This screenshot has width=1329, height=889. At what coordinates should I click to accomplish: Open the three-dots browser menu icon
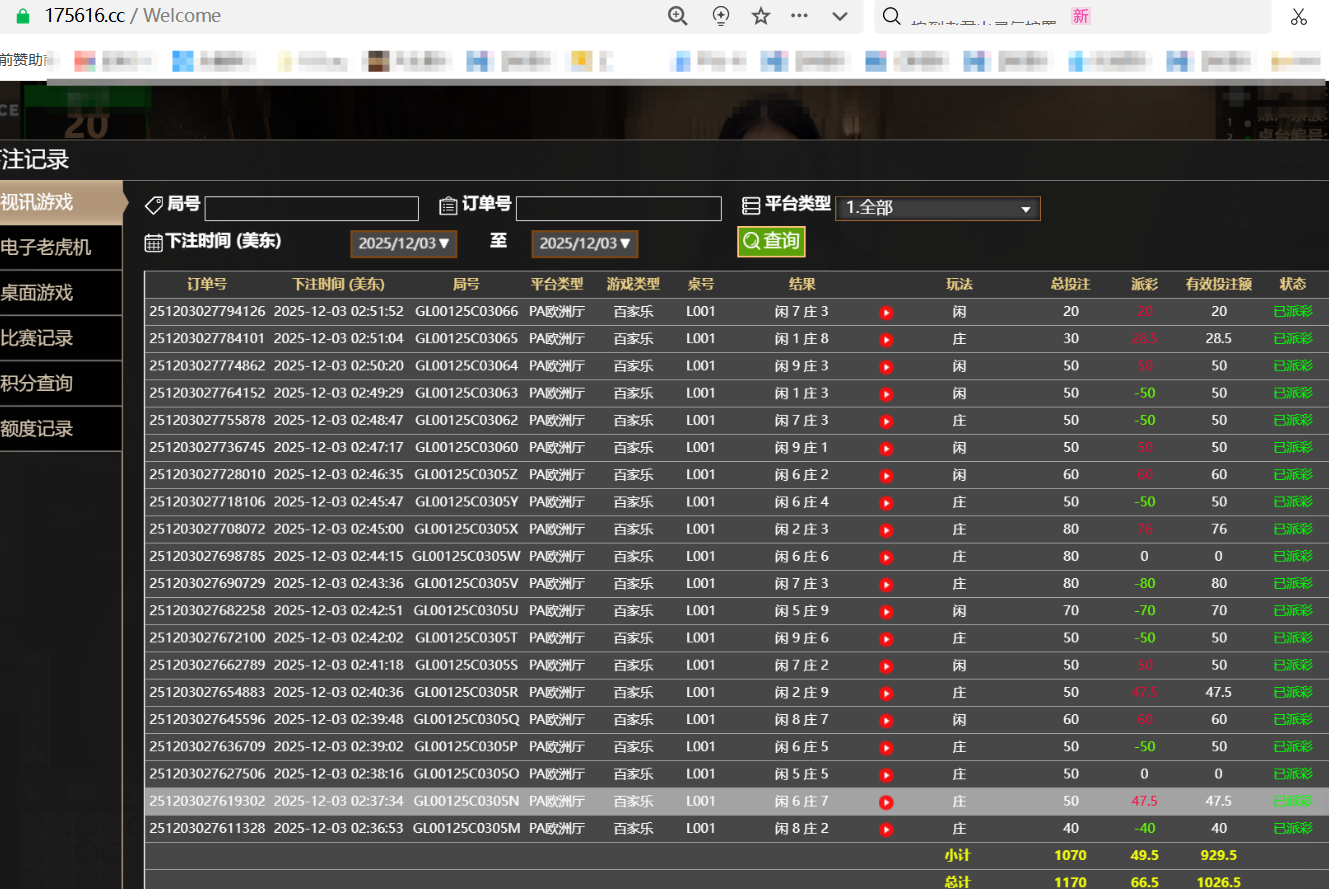click(799, 16)
